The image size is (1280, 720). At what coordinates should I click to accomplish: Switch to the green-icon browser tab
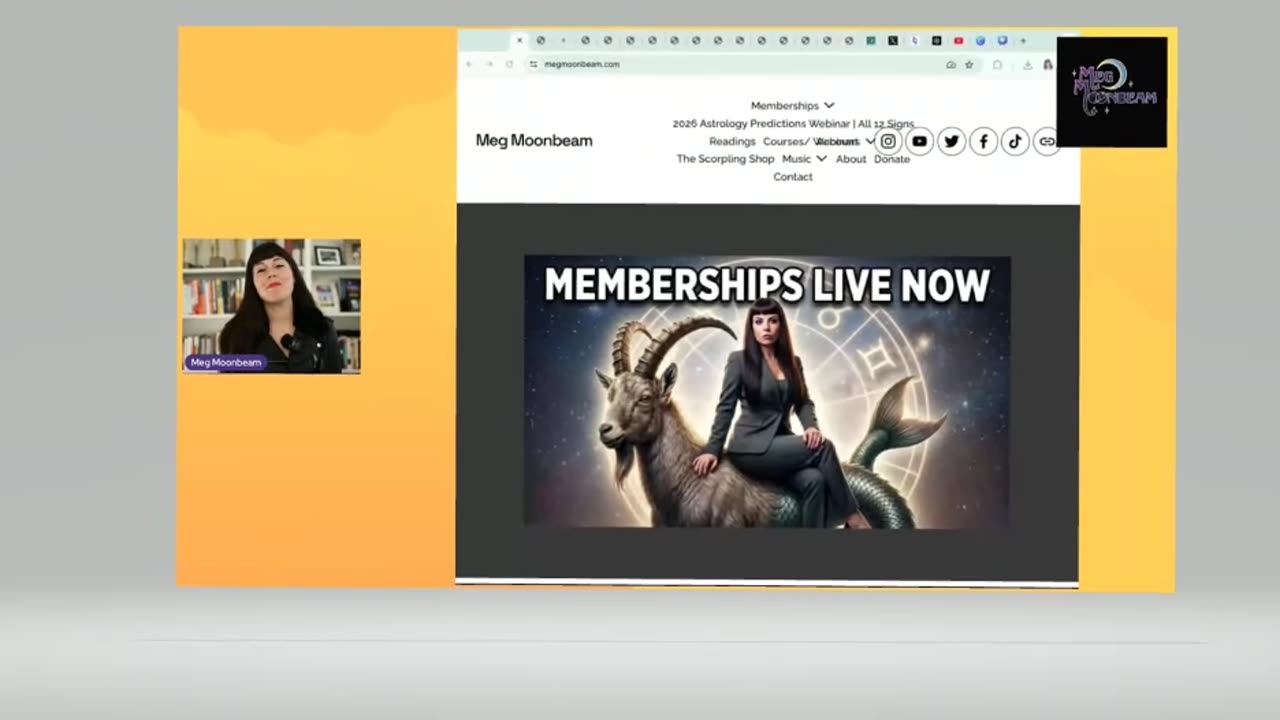click(x=871, y=41)
